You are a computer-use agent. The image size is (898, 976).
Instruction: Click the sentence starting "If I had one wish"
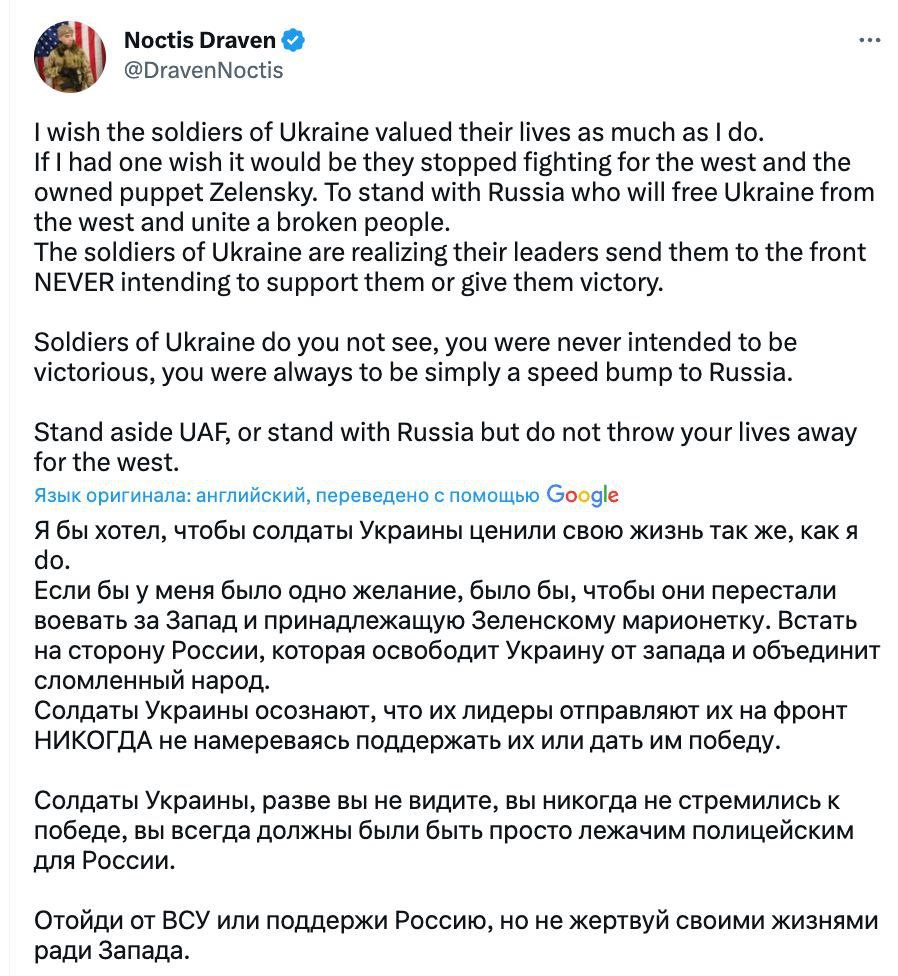440,162
